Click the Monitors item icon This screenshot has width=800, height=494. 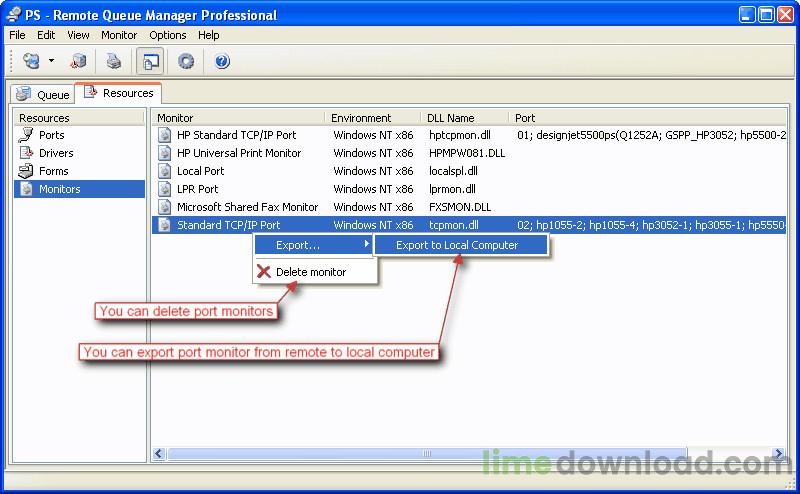coord(27,189)
